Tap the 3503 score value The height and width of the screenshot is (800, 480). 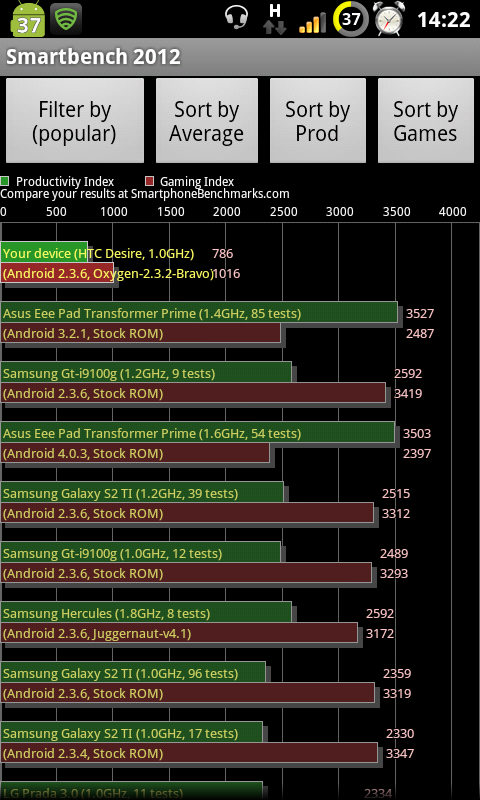click(417, 434)
